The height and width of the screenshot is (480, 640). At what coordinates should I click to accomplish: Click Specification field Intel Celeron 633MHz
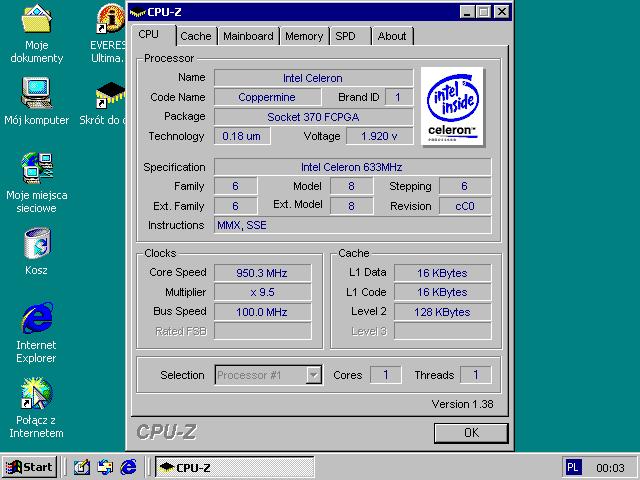point(352,167)
